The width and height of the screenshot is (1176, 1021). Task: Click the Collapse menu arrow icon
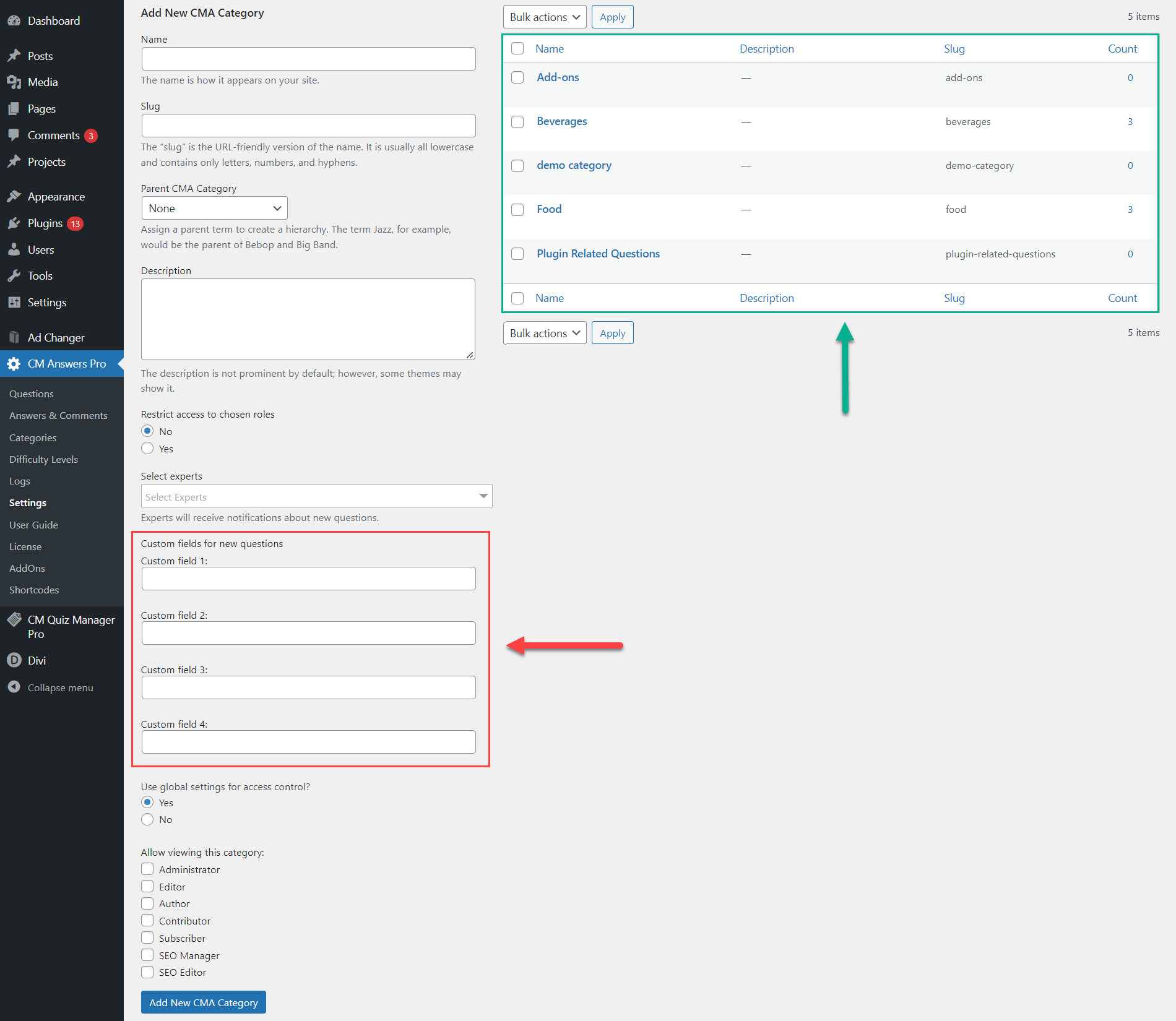14,687
